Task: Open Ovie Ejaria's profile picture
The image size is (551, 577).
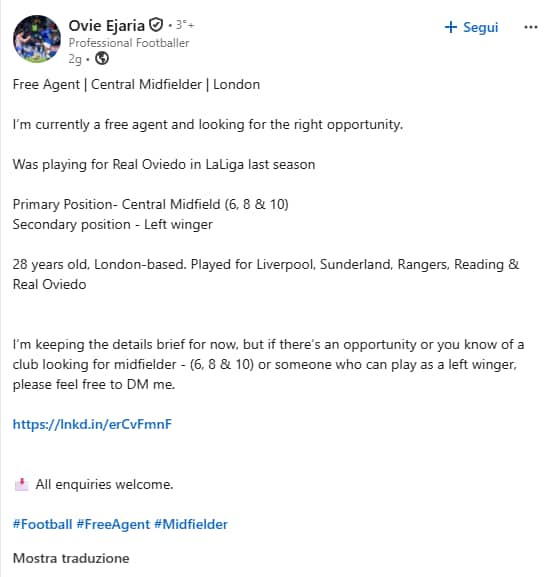Action: pyautogui.click(x=37, y=39)
